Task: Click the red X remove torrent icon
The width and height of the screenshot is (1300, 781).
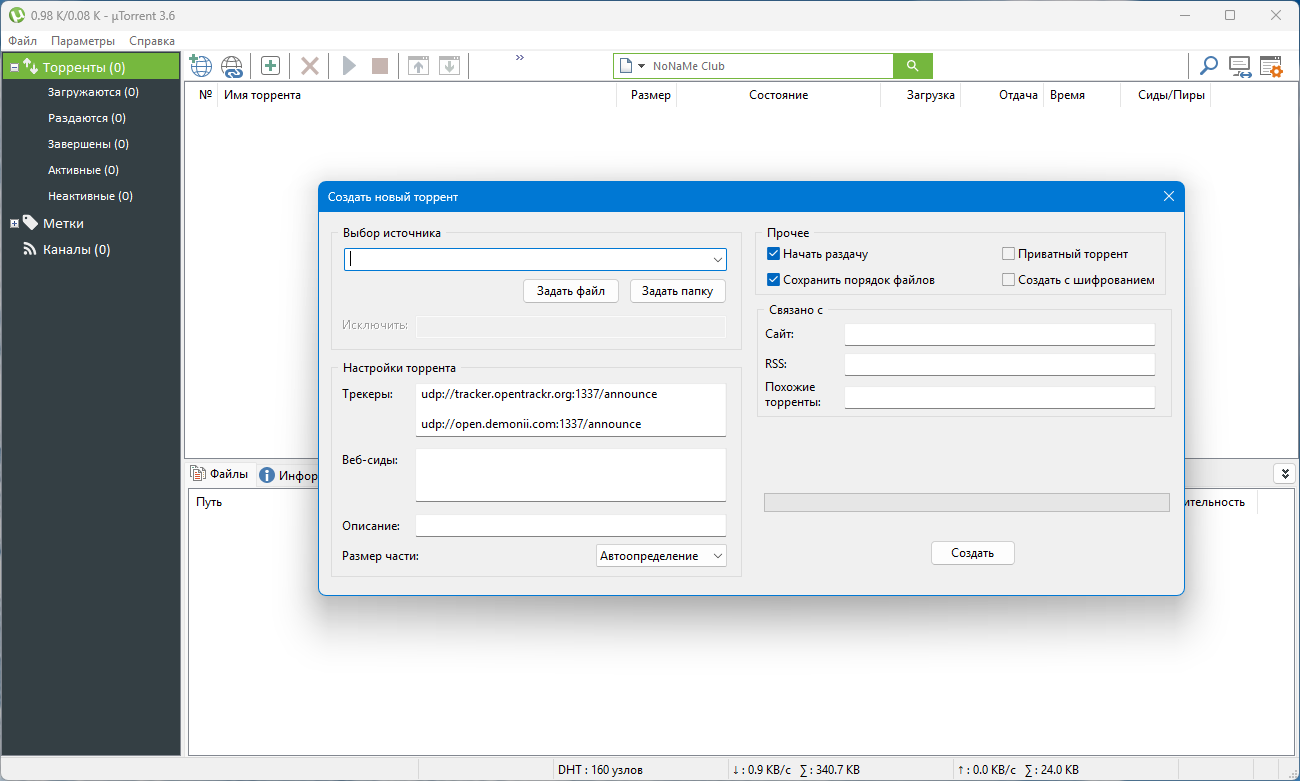Action: (x=310, y=66)
